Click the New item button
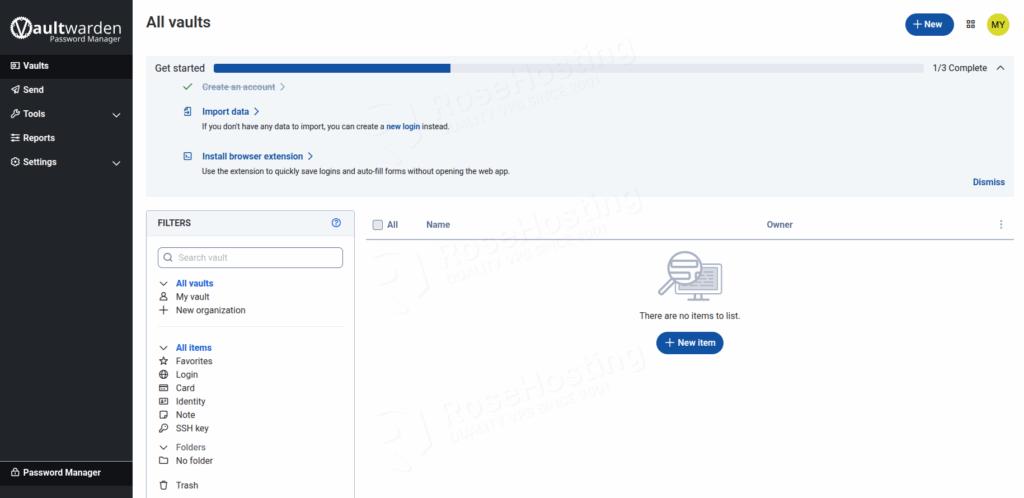Viewport: 1024px width, 498px height. click(x=689, y=342)
